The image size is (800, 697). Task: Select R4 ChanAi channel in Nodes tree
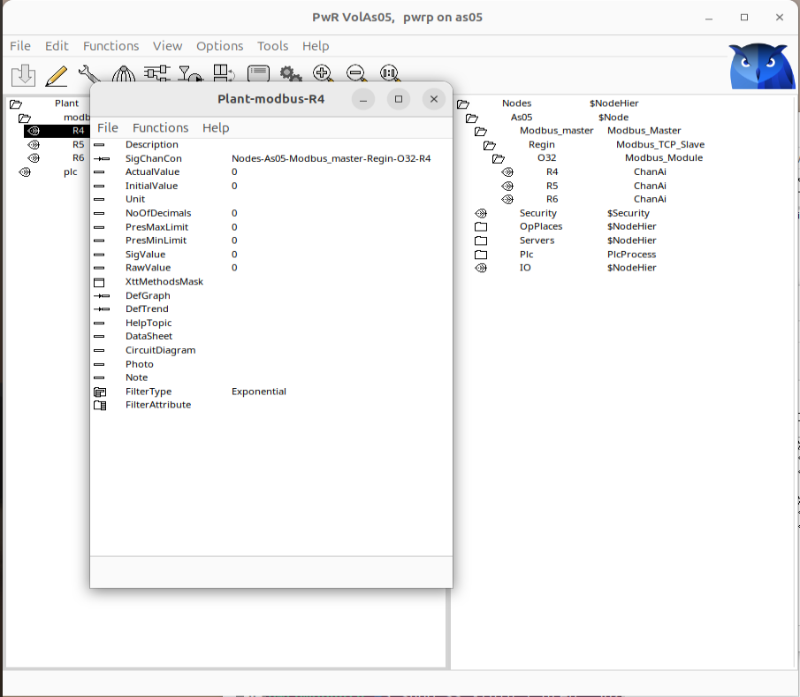click(552, 172)
